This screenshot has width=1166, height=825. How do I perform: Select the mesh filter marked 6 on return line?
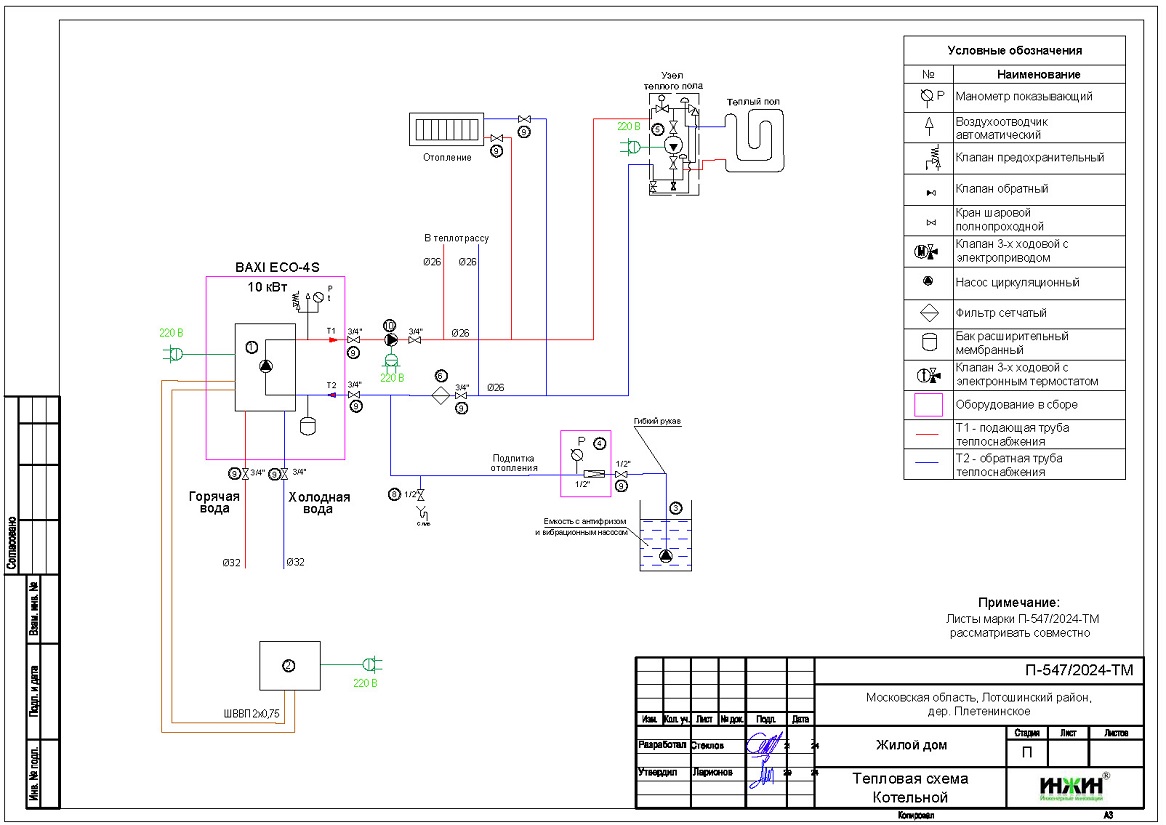[x=440, y=395]
